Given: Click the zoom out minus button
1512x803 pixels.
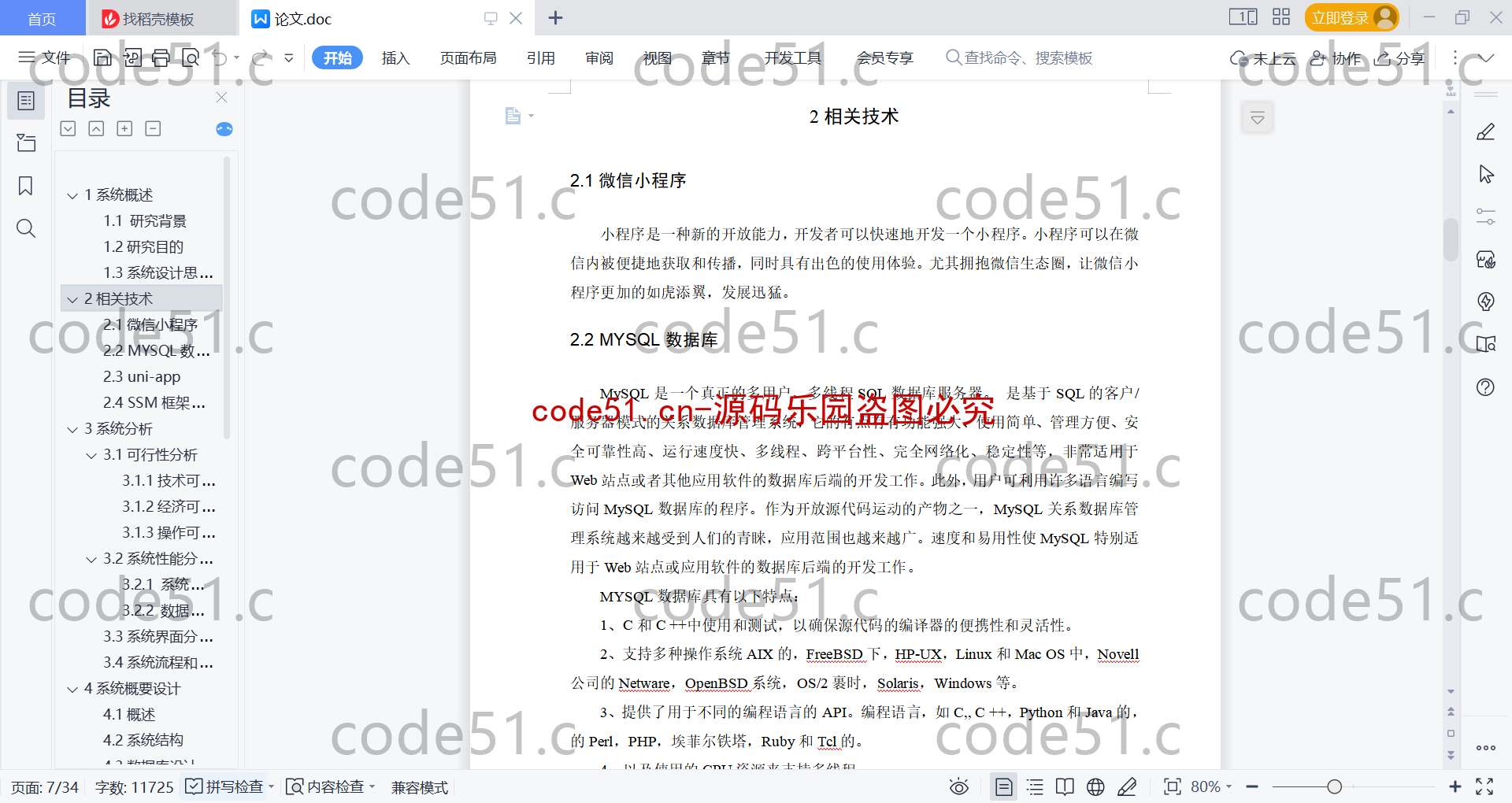Looking at the screenshot, I should (x=1252, y=786).
